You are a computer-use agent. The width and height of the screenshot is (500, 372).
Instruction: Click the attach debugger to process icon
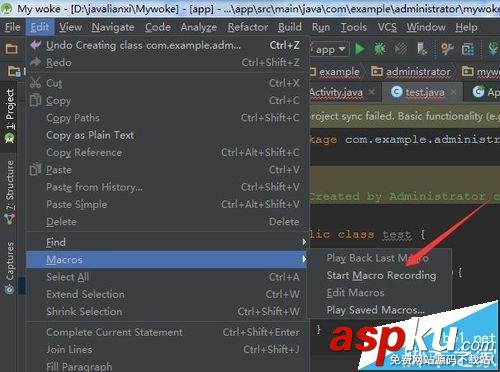(422, 49)
